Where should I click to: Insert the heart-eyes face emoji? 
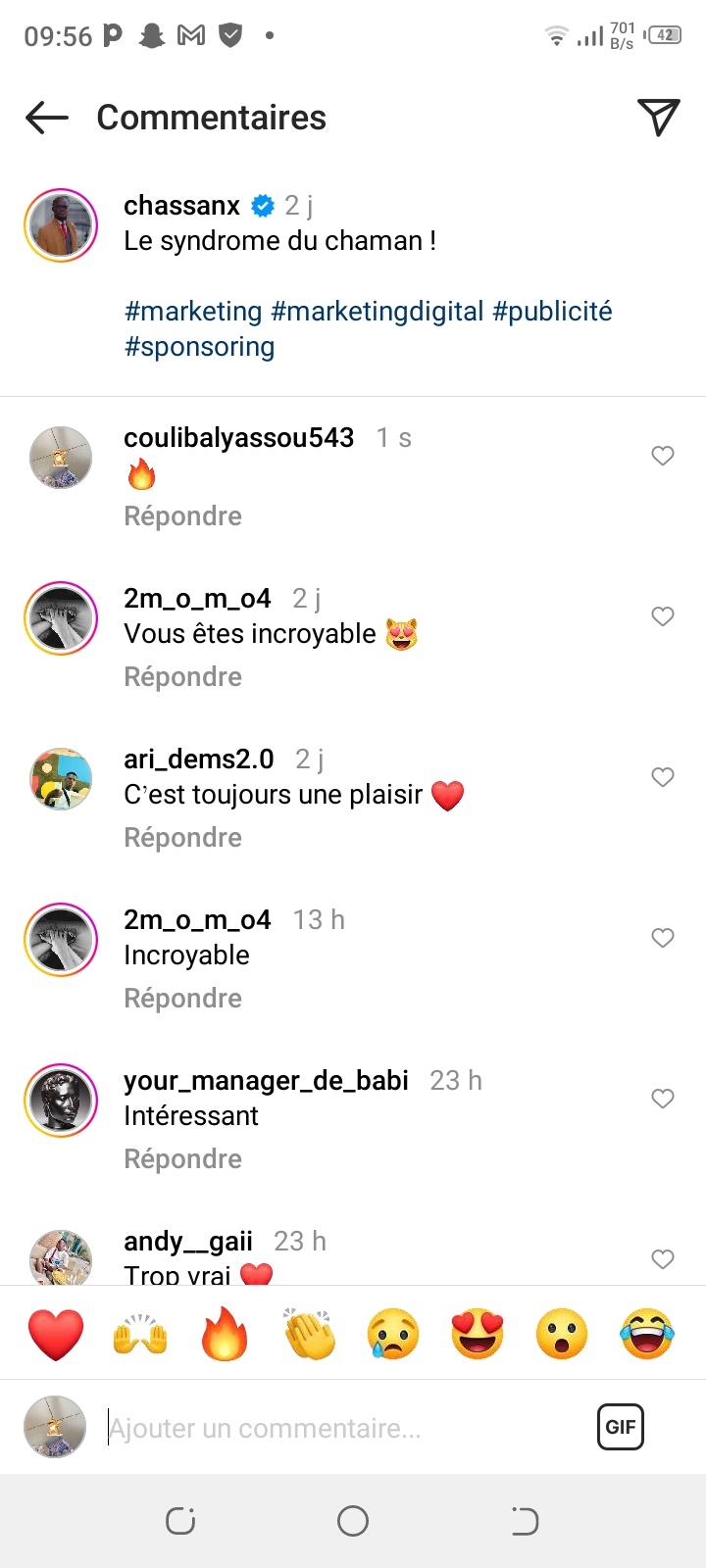pos(478,1334)
